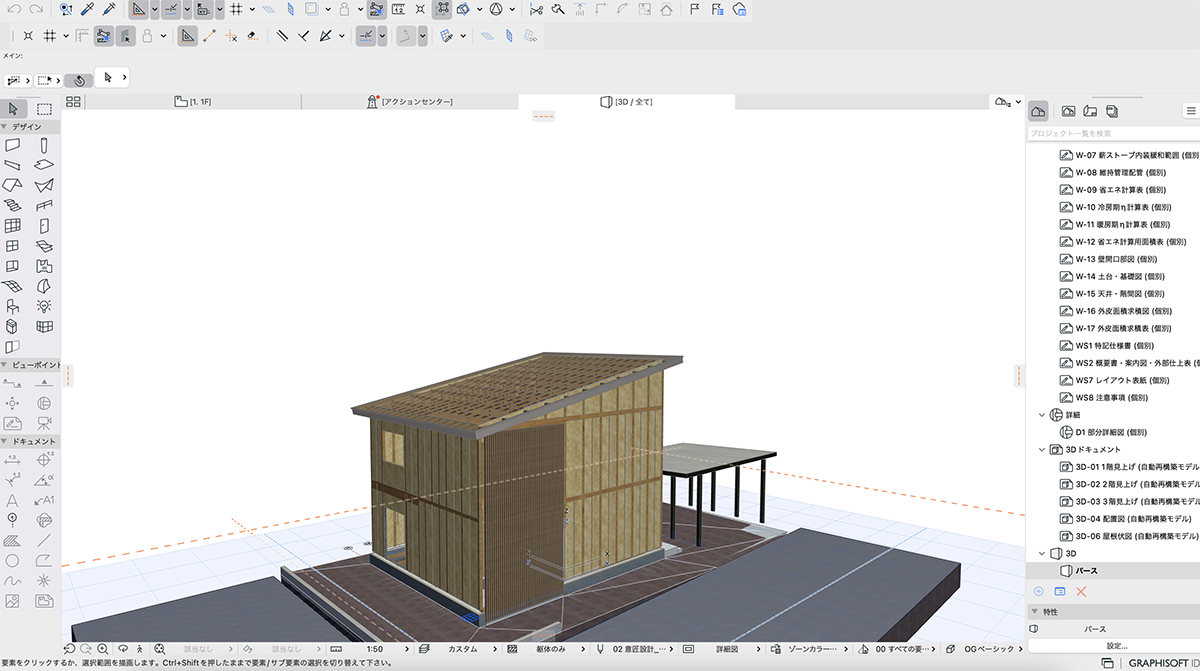Open the 1:50 scale dropdown
Image resolution: width=1200 pixels, height=671 pixels.
[x=375, y=649]
